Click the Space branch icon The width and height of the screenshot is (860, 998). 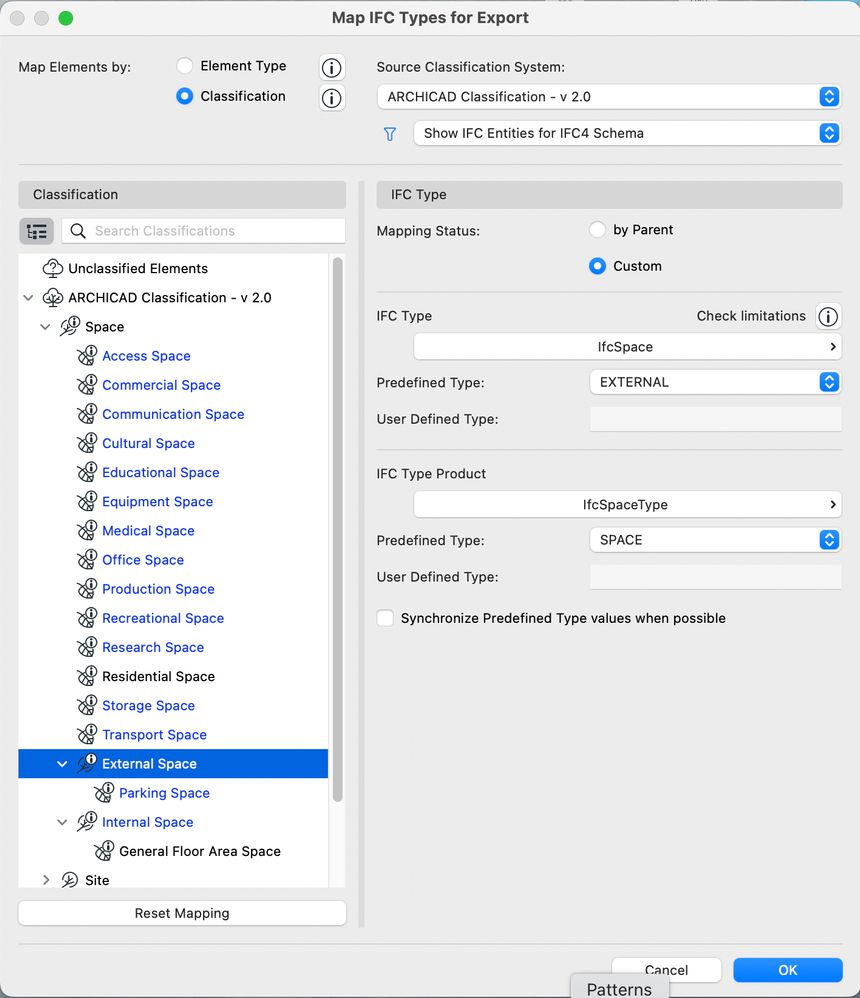[x=69, y=327]
